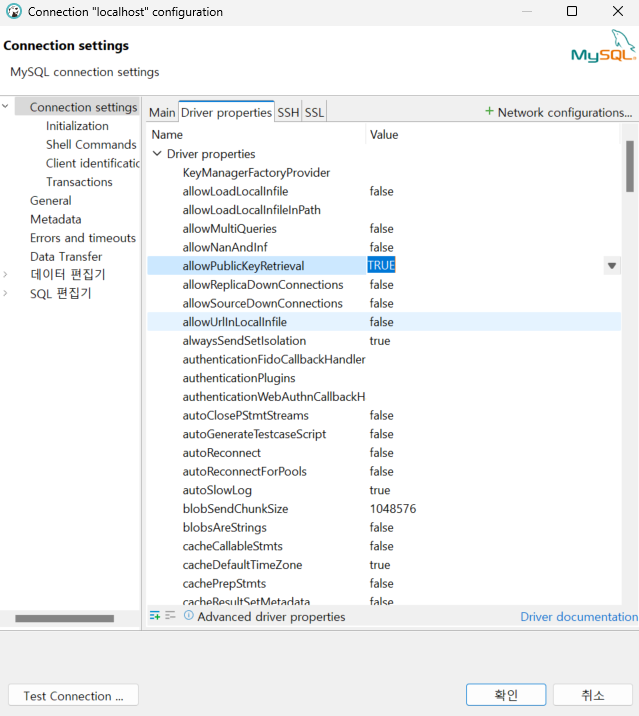The image size is (639, 716).
Task: Click the info icon beside Advanced driver properties
Action: click(189, 616)
